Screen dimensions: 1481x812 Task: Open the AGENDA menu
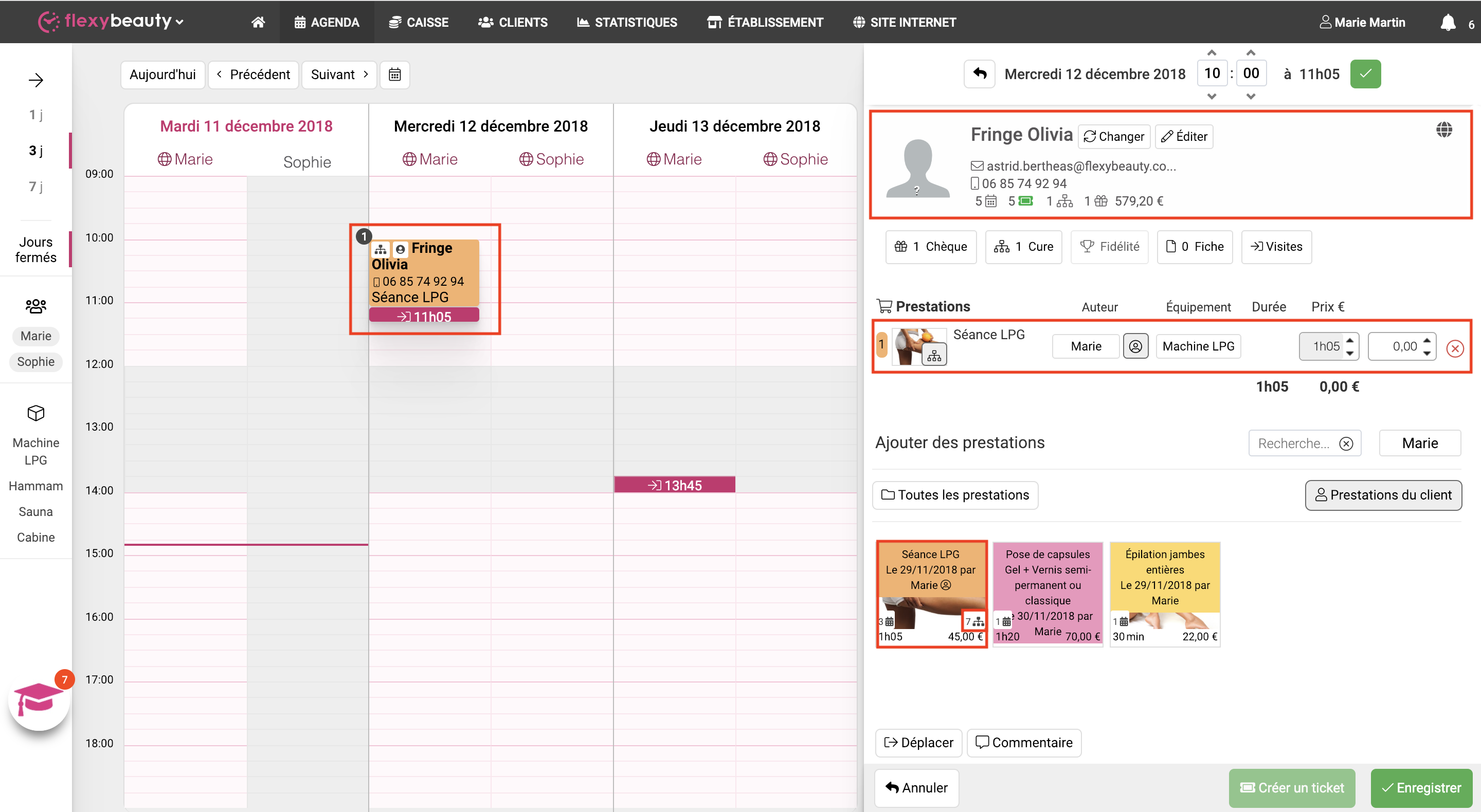tap(327, 22)
